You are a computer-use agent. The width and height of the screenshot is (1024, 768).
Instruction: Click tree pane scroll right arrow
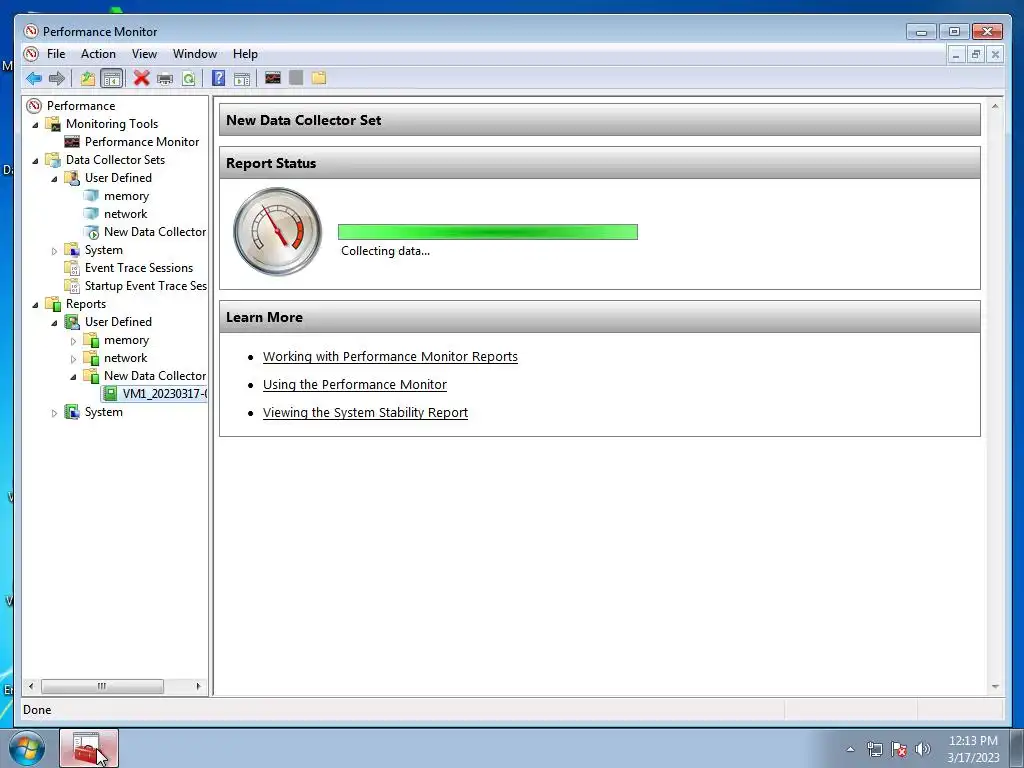coord(199,686)
